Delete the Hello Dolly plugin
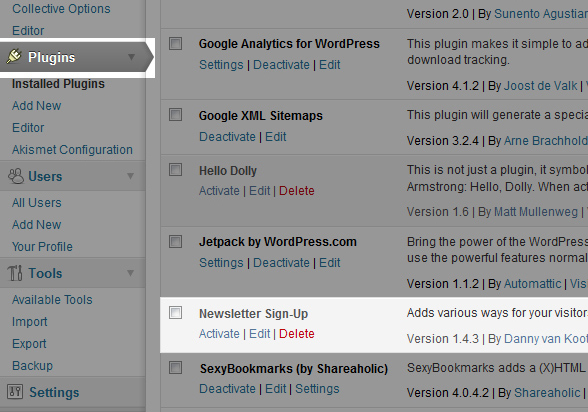588x412 pixels. (297, 191)
